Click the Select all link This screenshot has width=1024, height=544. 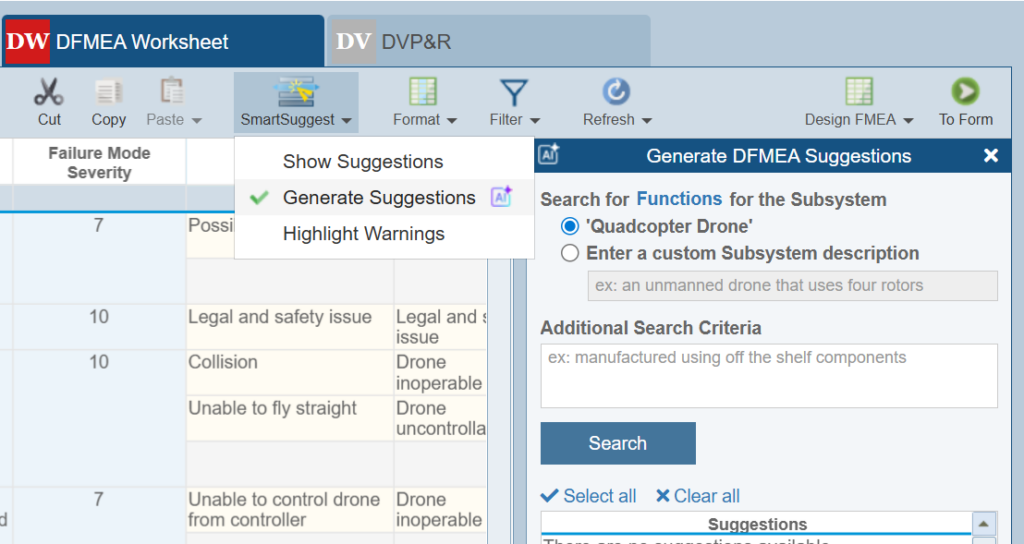[x=589, y=496]
